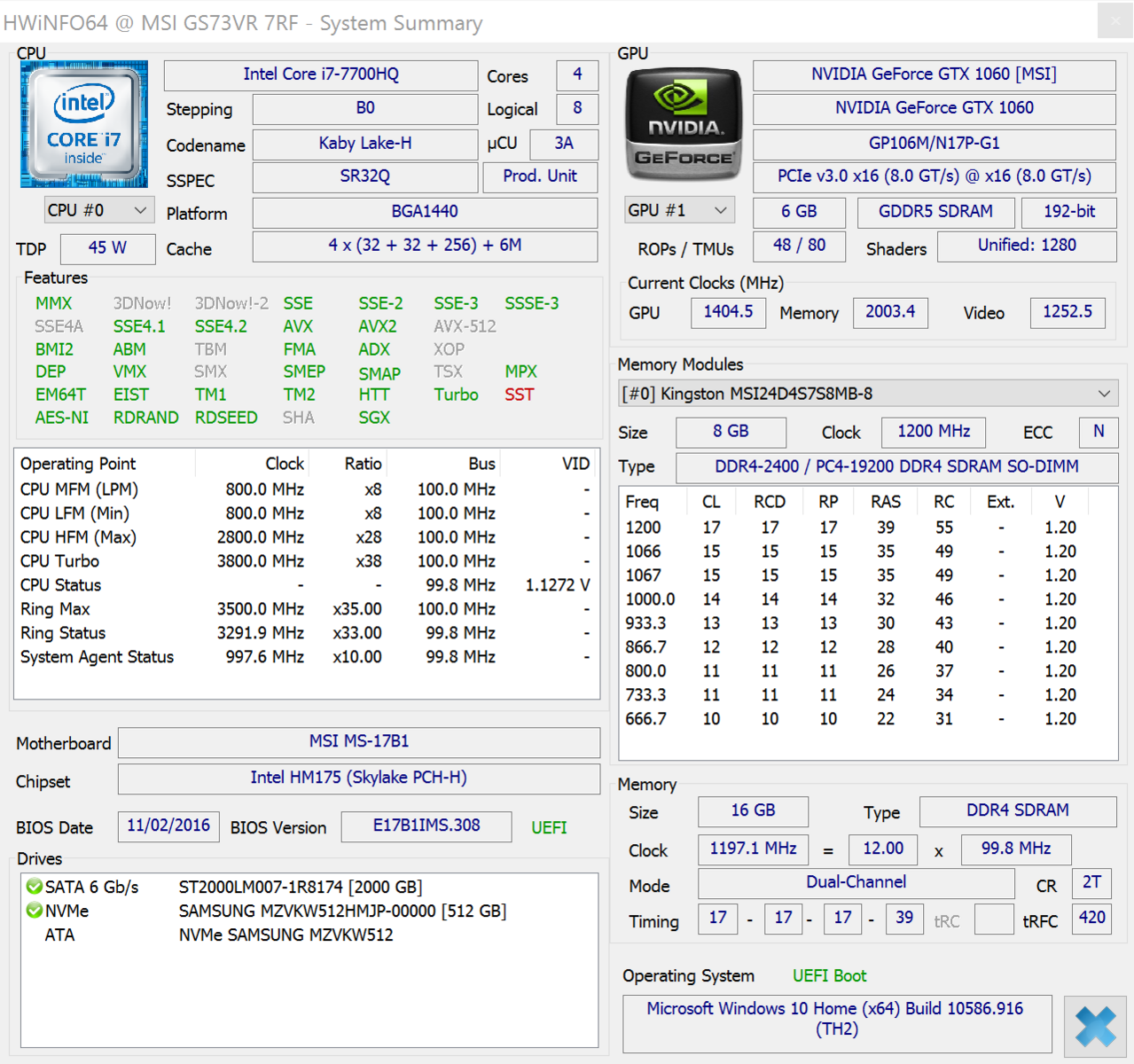Select the 933.3 frequency timing row
This screenshot has height=1064, width=1134.
pyautogui.click(x=867, y=623)
